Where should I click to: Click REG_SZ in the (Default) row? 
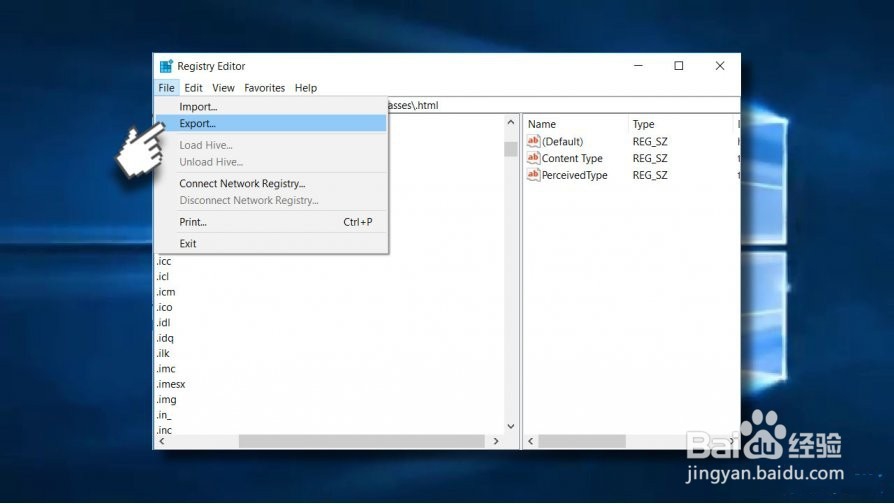pyautogui.click(x=649, y=141)
